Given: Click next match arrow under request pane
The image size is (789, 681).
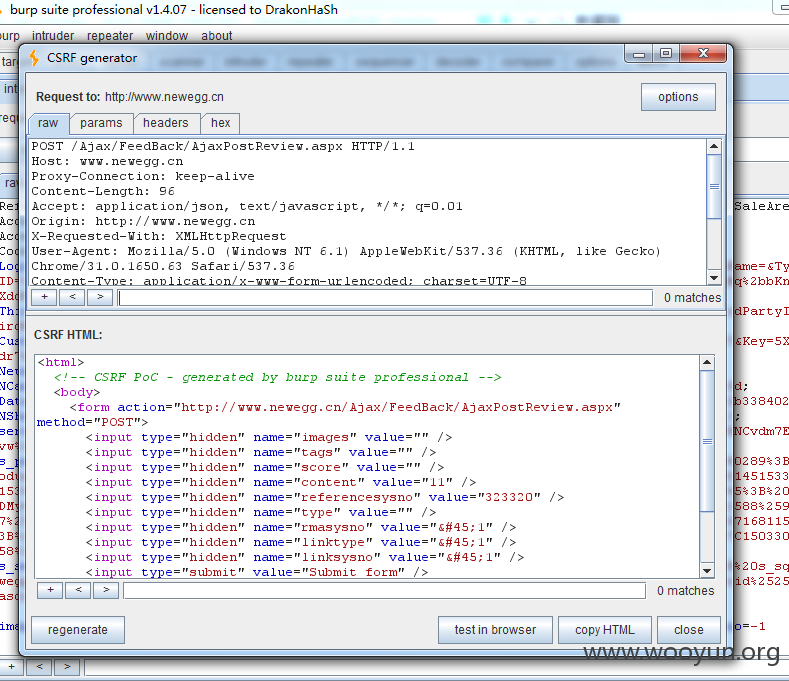Looking at the screenshot, I should pos(100,297).
